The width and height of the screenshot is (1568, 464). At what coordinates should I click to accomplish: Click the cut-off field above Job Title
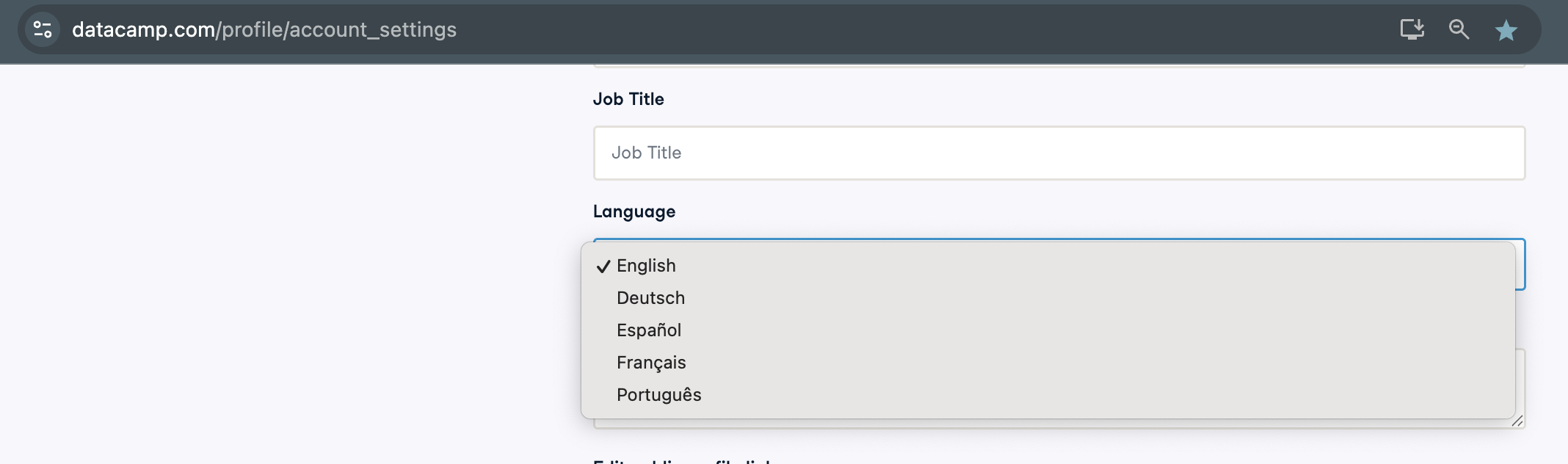click(x=1059, y=66)
